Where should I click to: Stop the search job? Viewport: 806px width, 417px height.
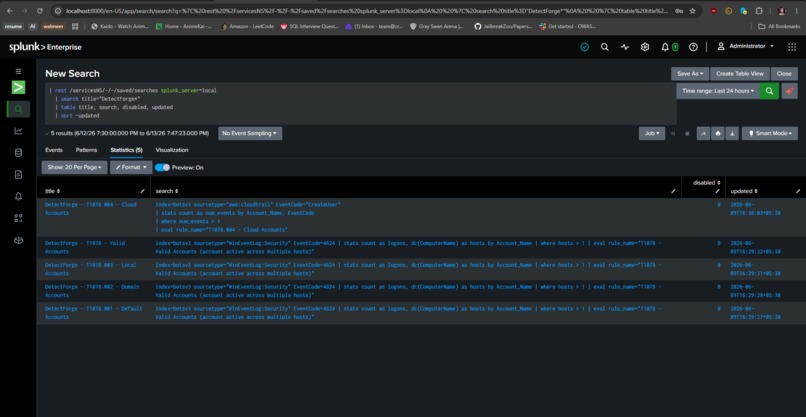tap(687, 134)
